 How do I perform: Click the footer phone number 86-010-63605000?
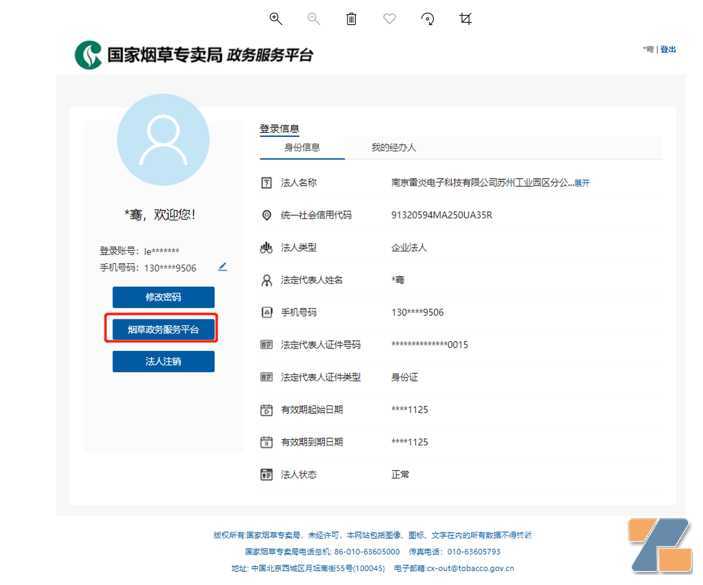click(367, 551)
